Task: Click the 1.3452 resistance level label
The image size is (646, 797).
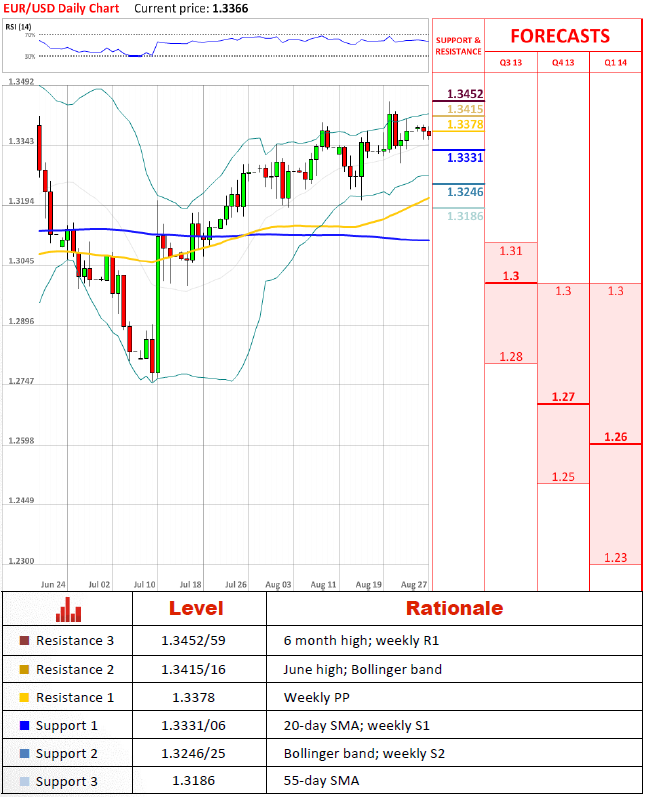Action: 465,94
